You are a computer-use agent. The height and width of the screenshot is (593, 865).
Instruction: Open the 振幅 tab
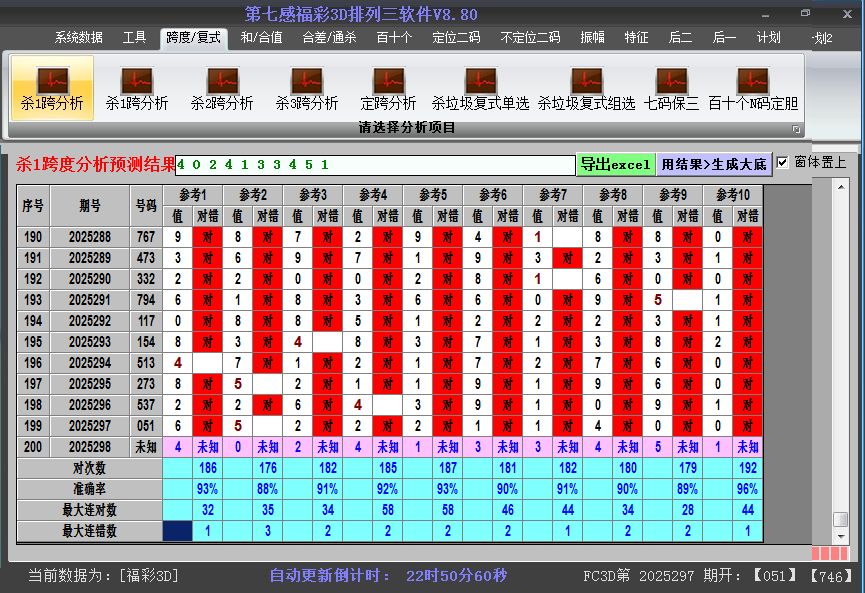pos(593,38)
